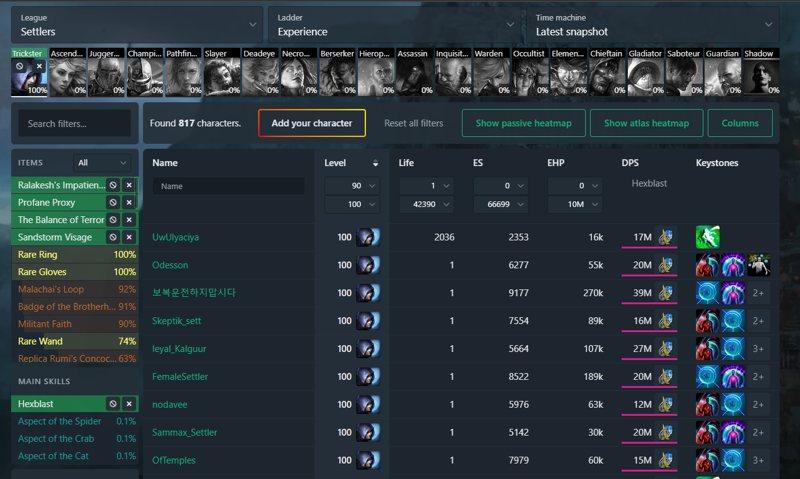
Task: Click the green keystone icon for UwUlyaciya
Action: pos(708,237)
